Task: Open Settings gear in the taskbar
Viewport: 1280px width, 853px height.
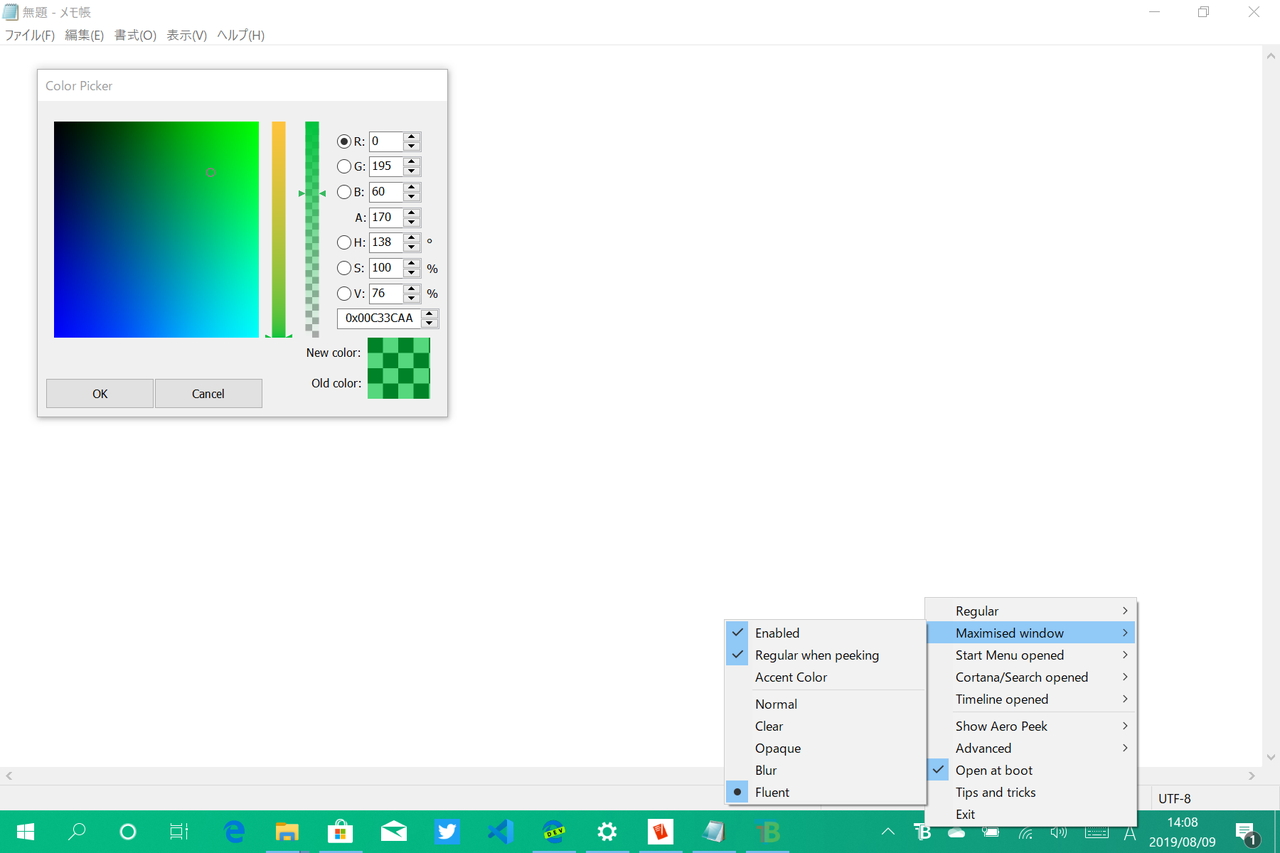Action: tap(607, 831)
